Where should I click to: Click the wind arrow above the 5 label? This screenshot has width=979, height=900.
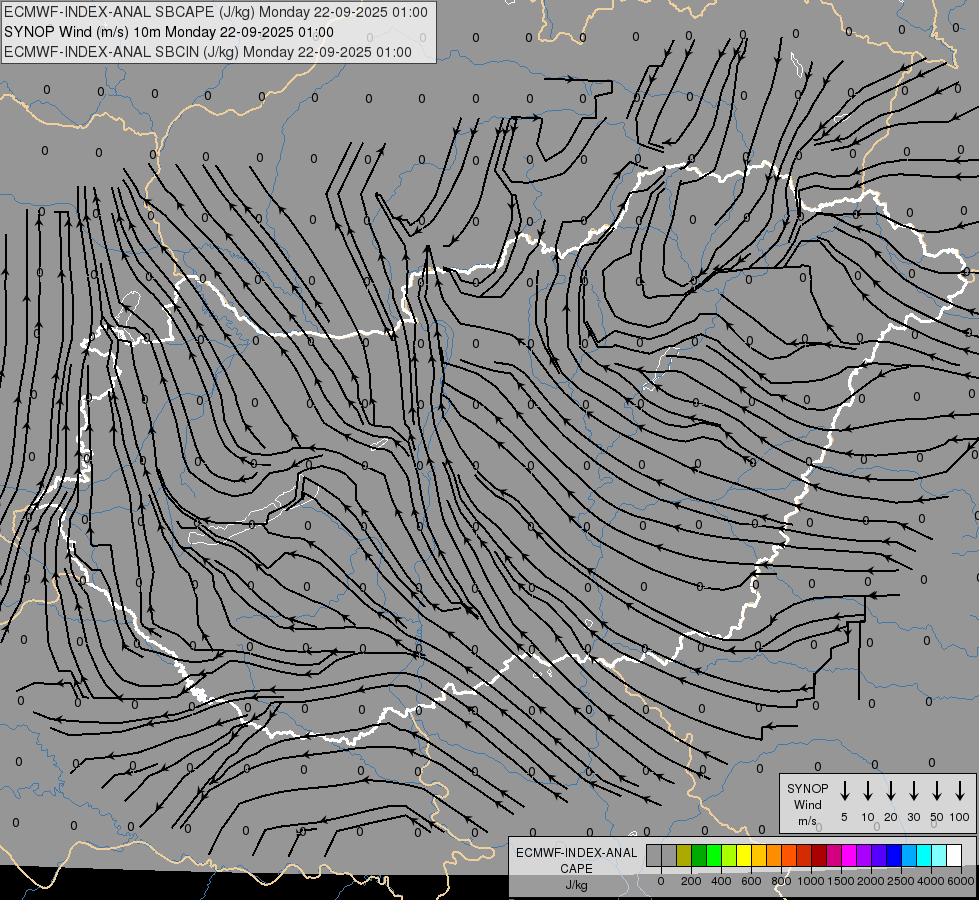[845, 791]
